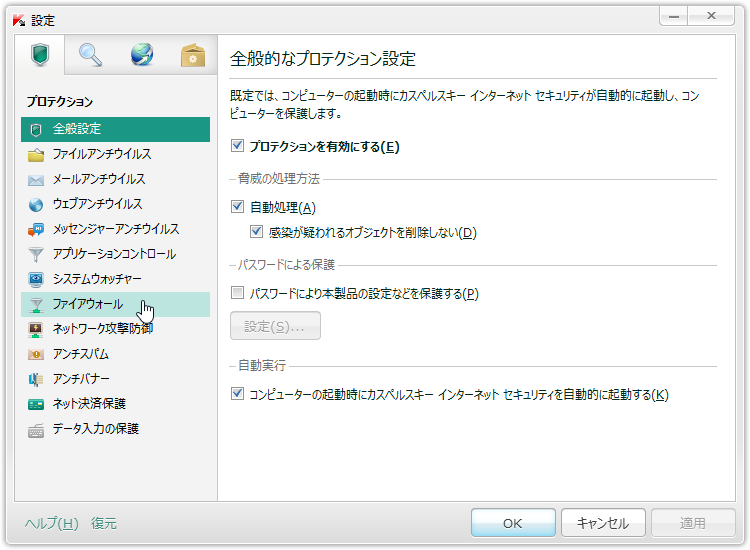Open the Protection shield tab
Viewport: 750px width, 550px height.
40,55
